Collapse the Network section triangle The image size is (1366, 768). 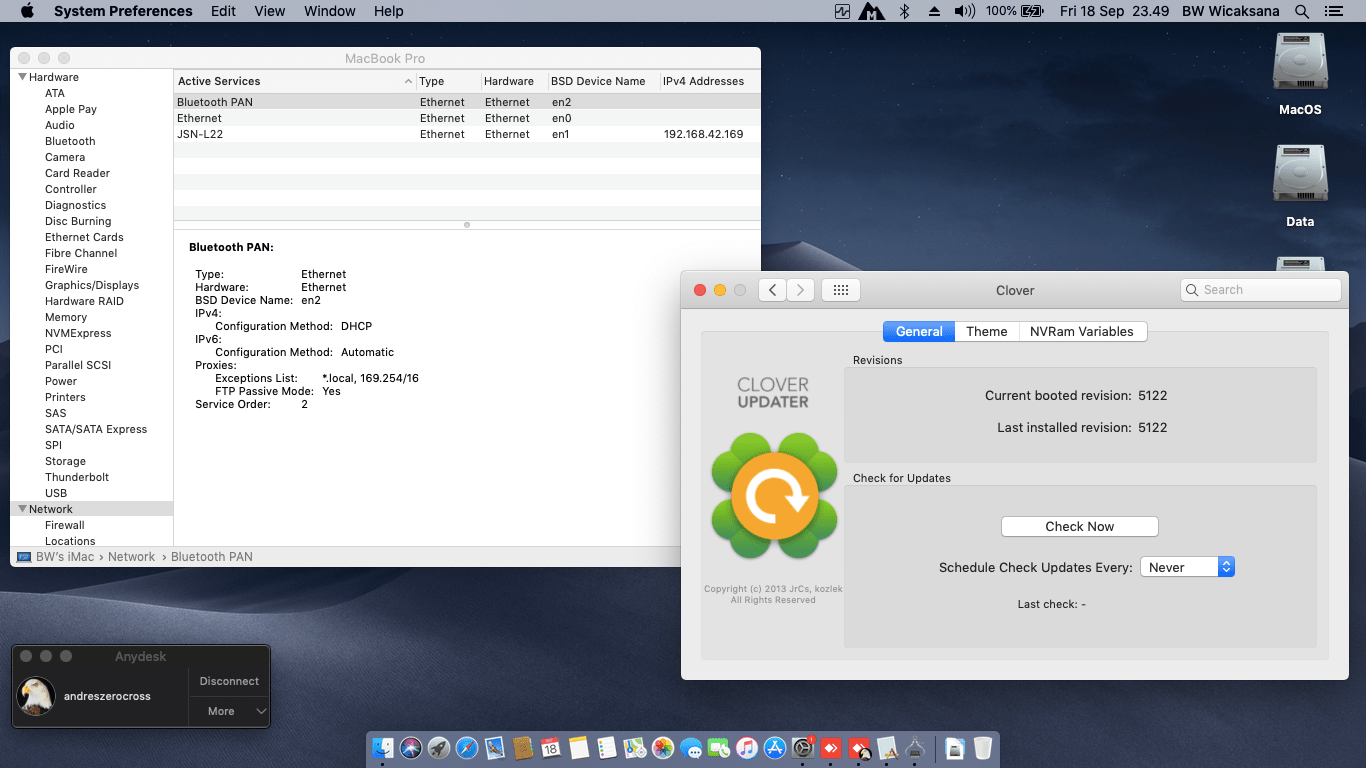[21, 509]
